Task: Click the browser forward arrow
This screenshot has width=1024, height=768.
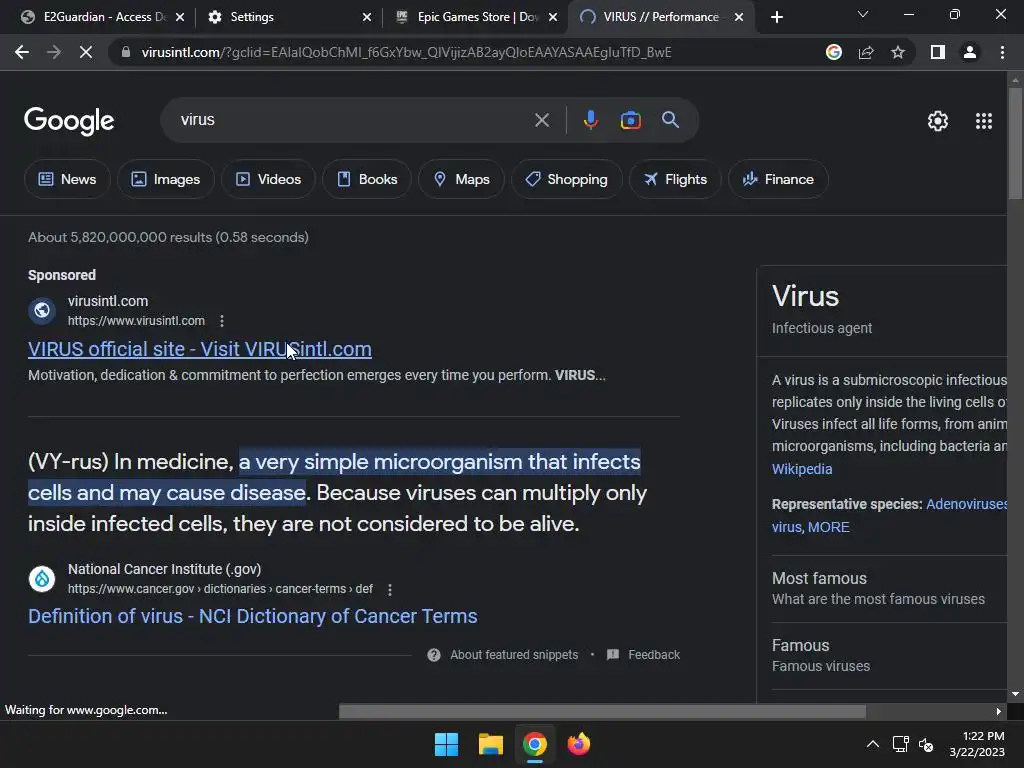Action: [54, 52]
